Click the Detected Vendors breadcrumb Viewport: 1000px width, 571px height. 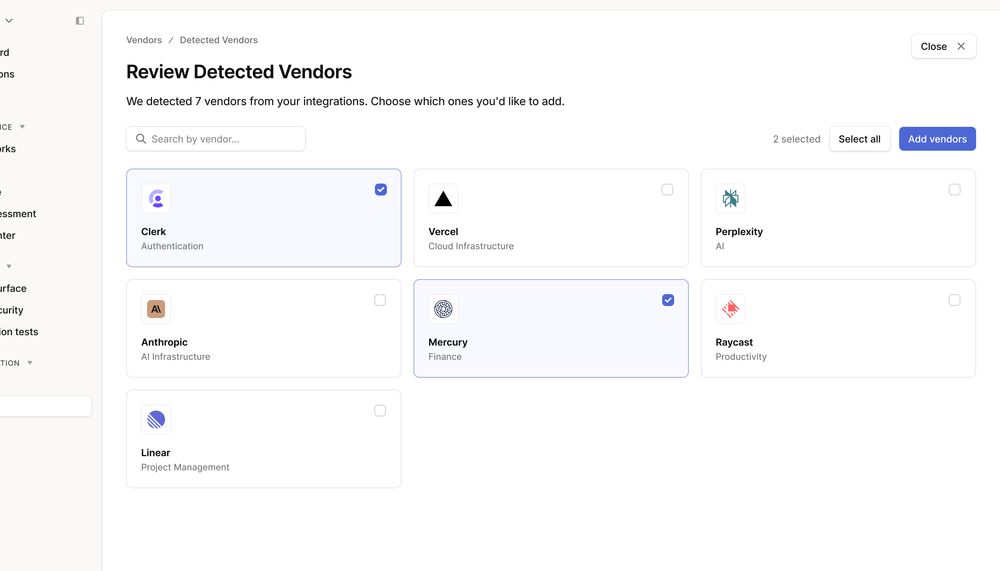click(219, 40)
